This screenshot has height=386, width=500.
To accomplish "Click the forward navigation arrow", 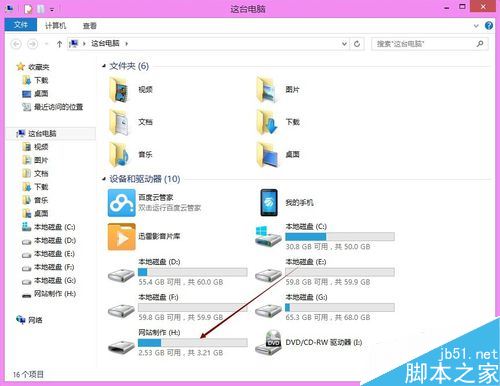I will point(32,44).
